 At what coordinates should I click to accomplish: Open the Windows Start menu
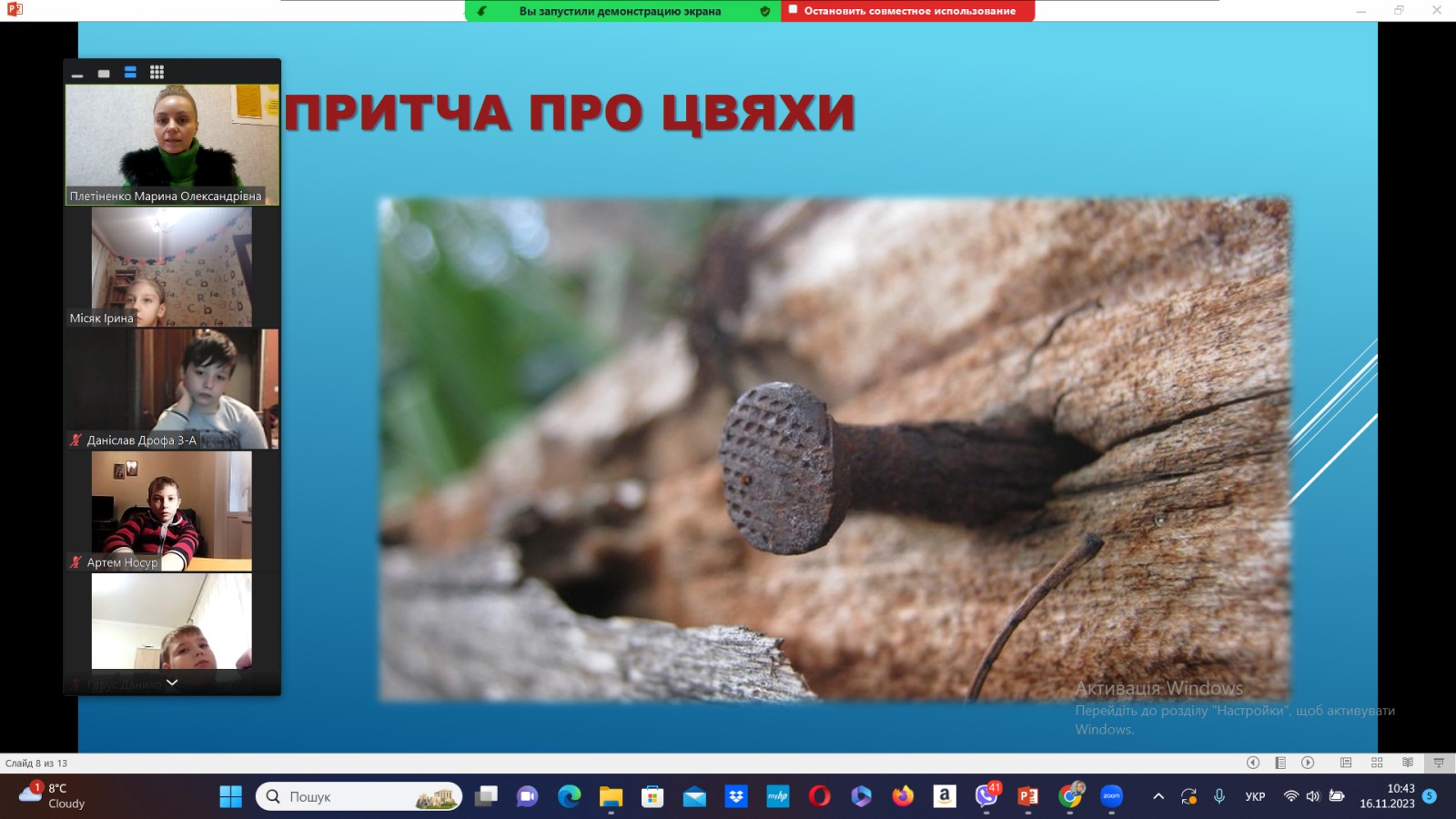click(231, 796)
